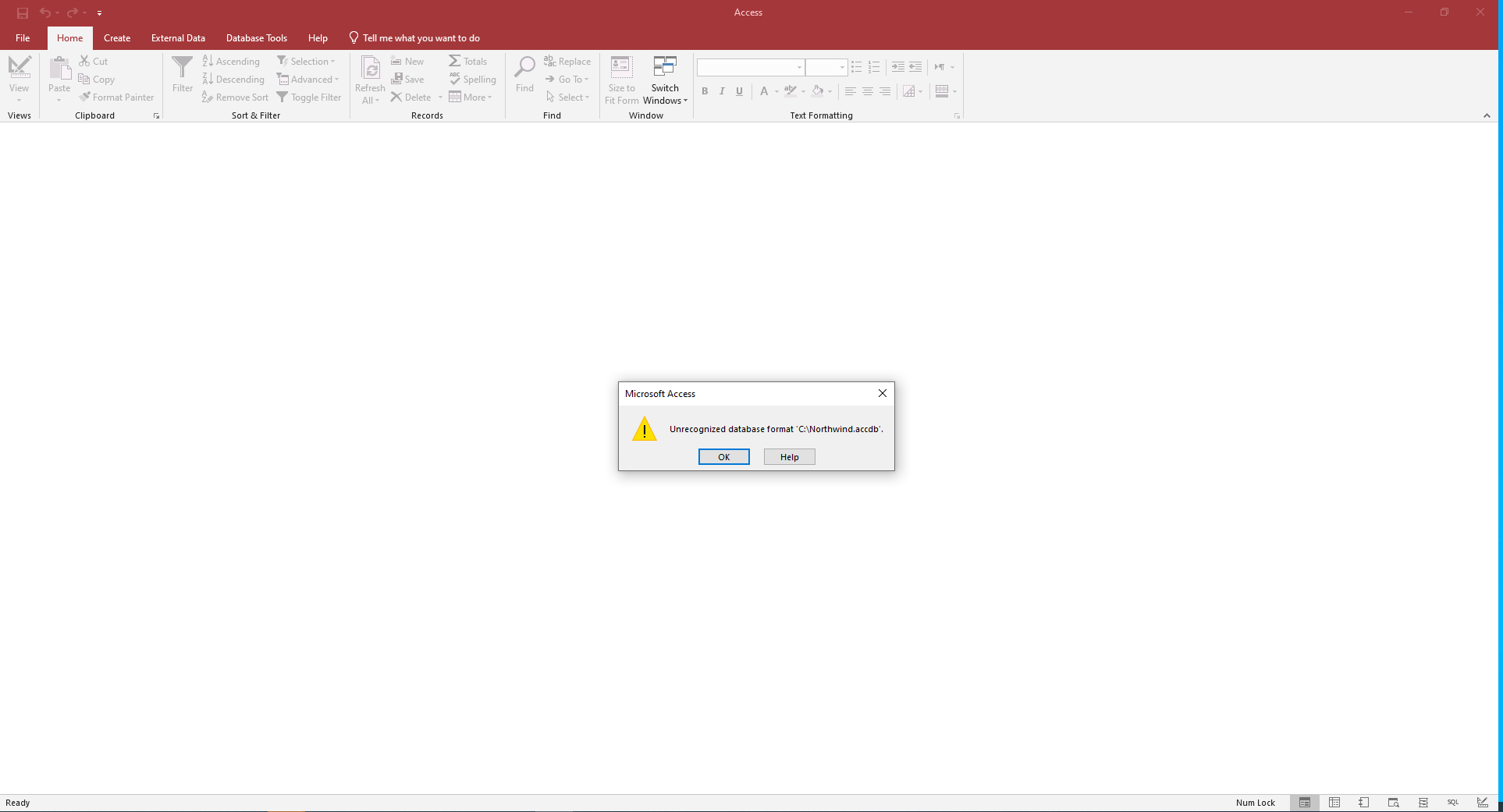Enable Underline formatting
Image resolution: width=1503 pixels, height=812 pixels.
point(738,91)
